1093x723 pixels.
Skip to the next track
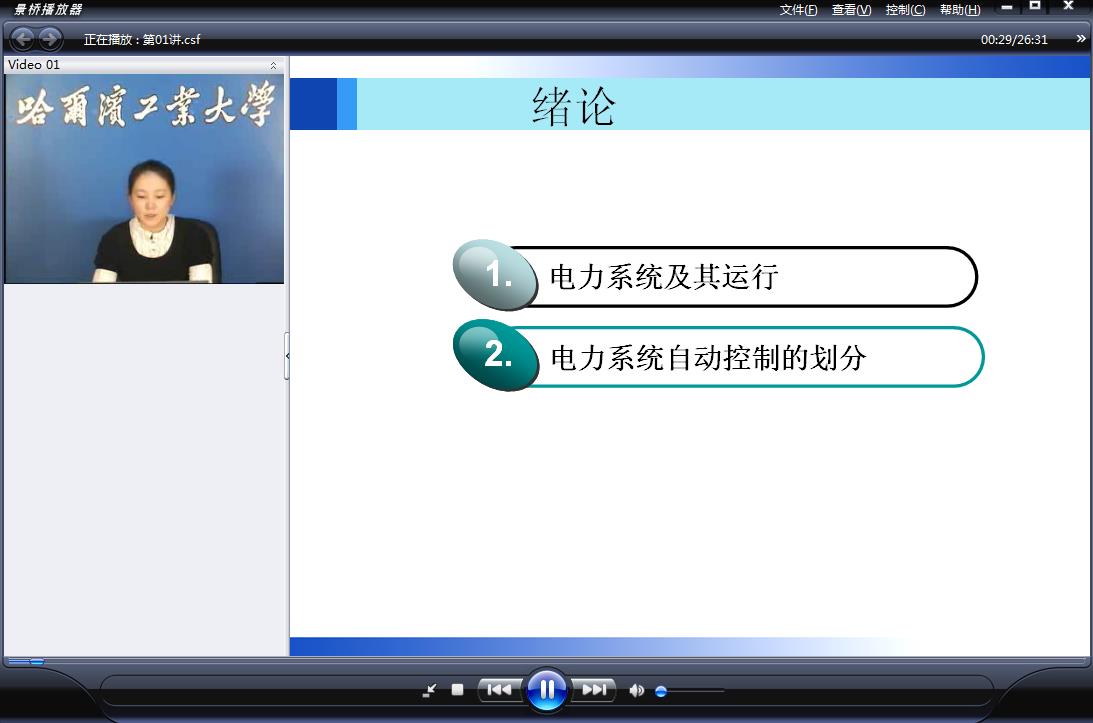pos(594,690)
